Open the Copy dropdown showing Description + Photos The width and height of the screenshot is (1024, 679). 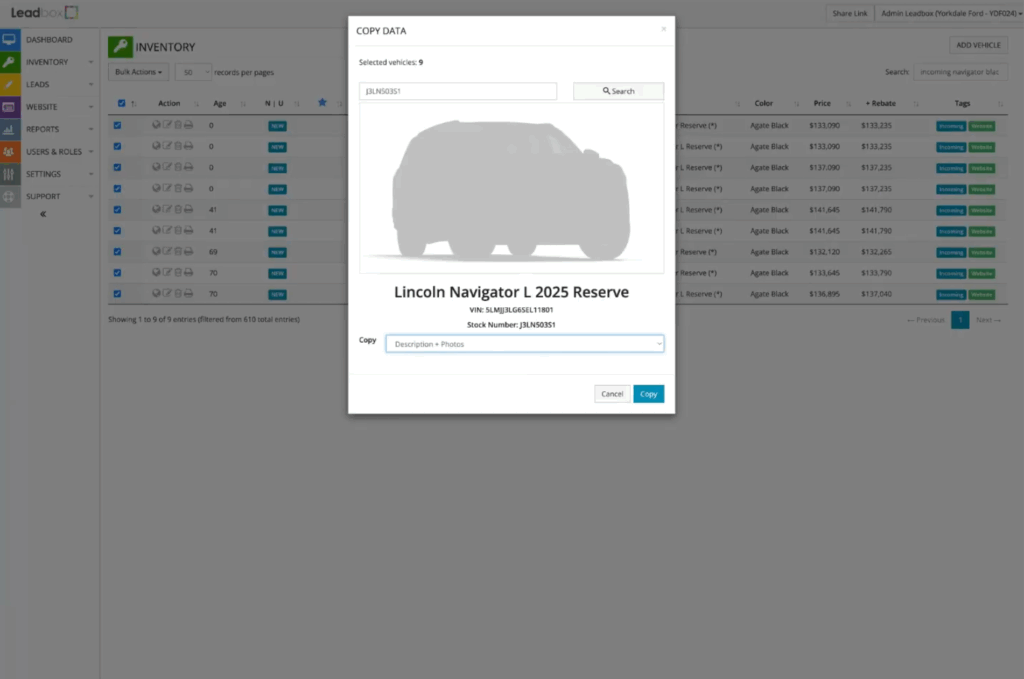click(x=524, y=344)
